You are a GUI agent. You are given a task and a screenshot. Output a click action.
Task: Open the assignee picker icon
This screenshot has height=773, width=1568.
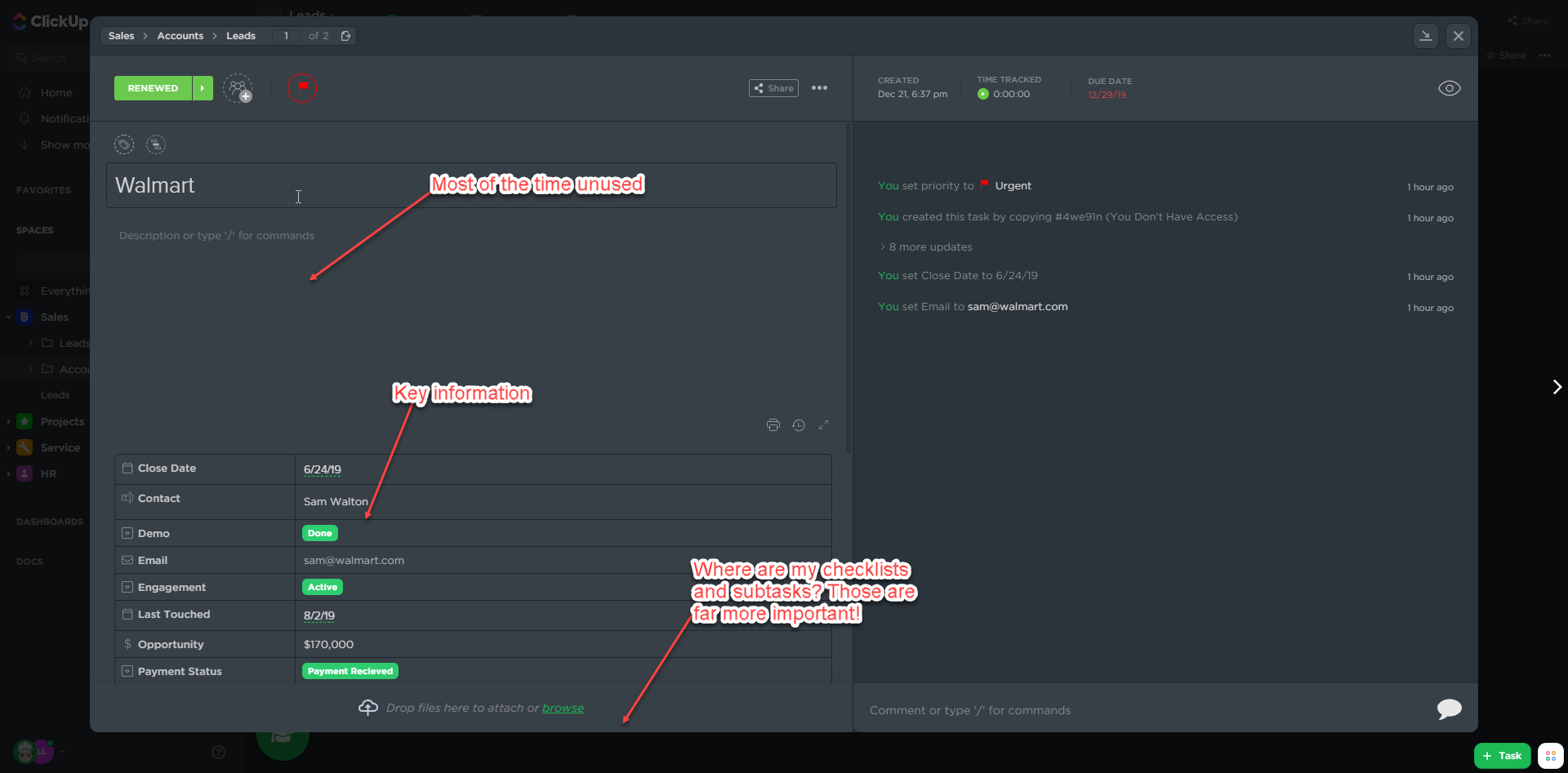click(x=238, y=88)
